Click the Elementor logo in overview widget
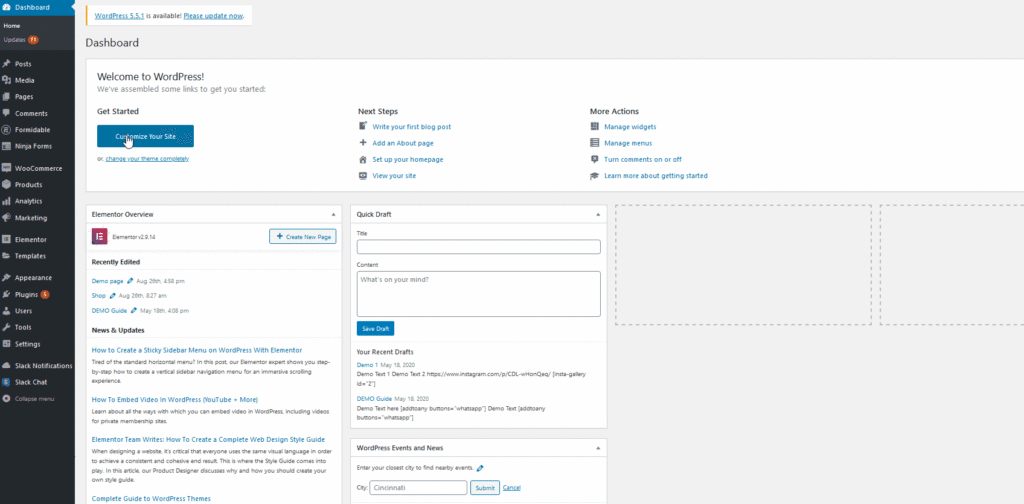1024x504 pixels. 99,237
